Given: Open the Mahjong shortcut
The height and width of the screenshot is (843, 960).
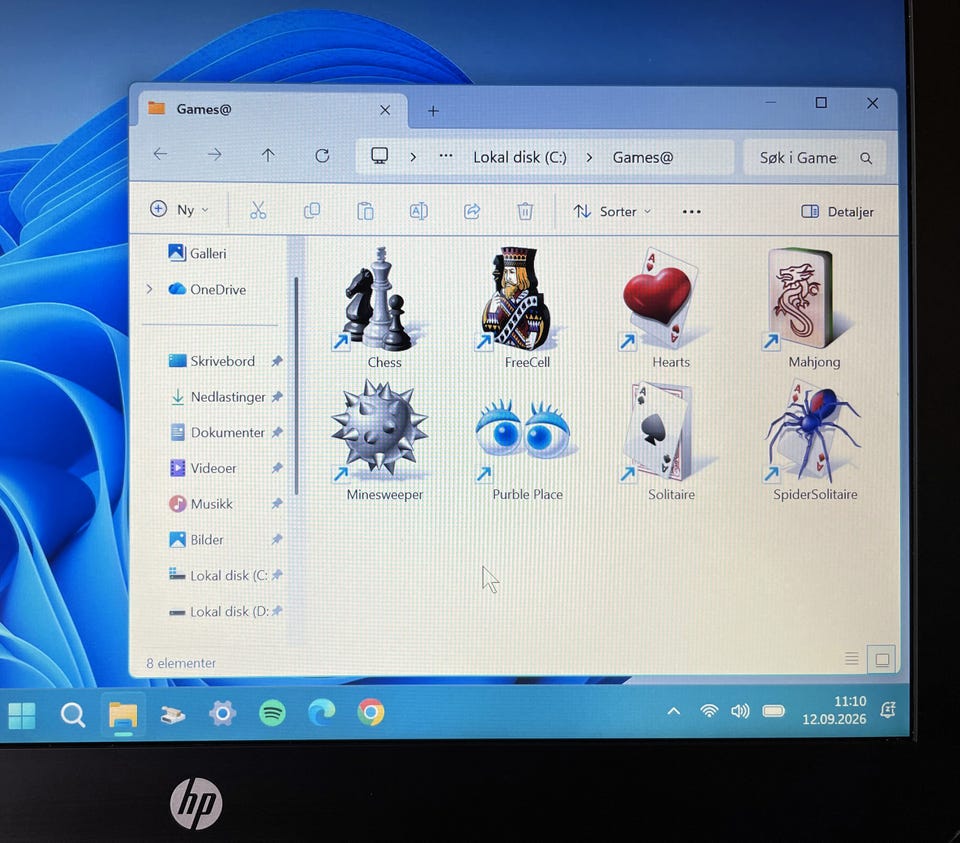Looking at the screenshot, I should point(811,306).
